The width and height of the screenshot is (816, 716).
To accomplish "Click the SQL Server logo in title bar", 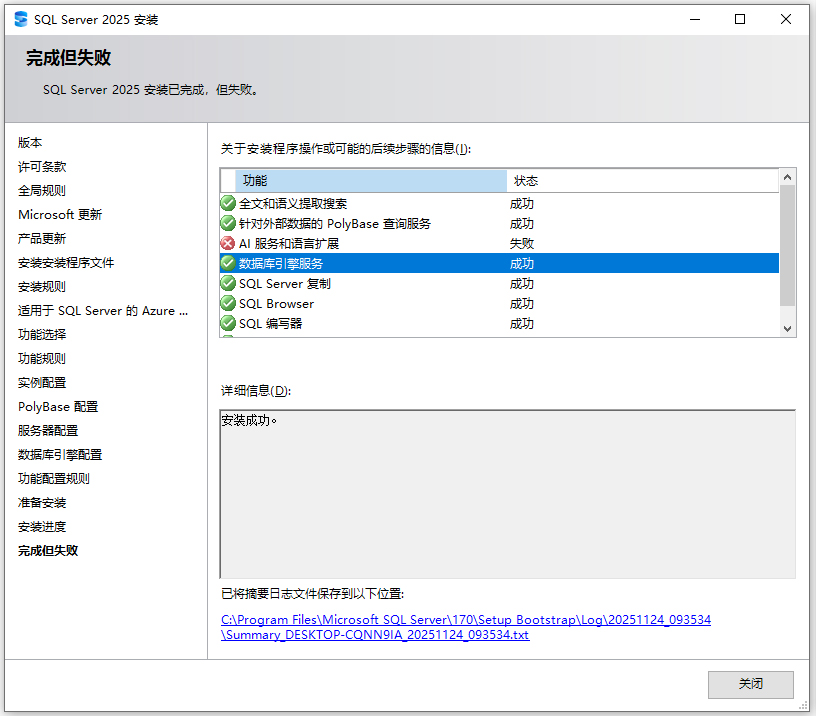I will point(21,19).
